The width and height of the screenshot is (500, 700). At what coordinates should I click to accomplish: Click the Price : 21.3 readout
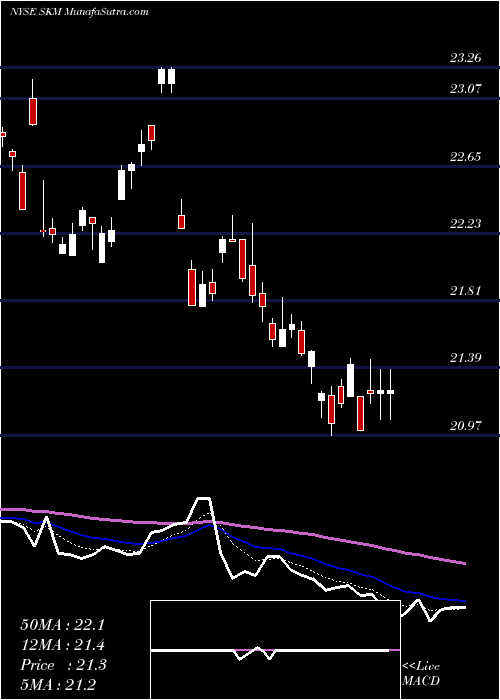click(63, 665)
